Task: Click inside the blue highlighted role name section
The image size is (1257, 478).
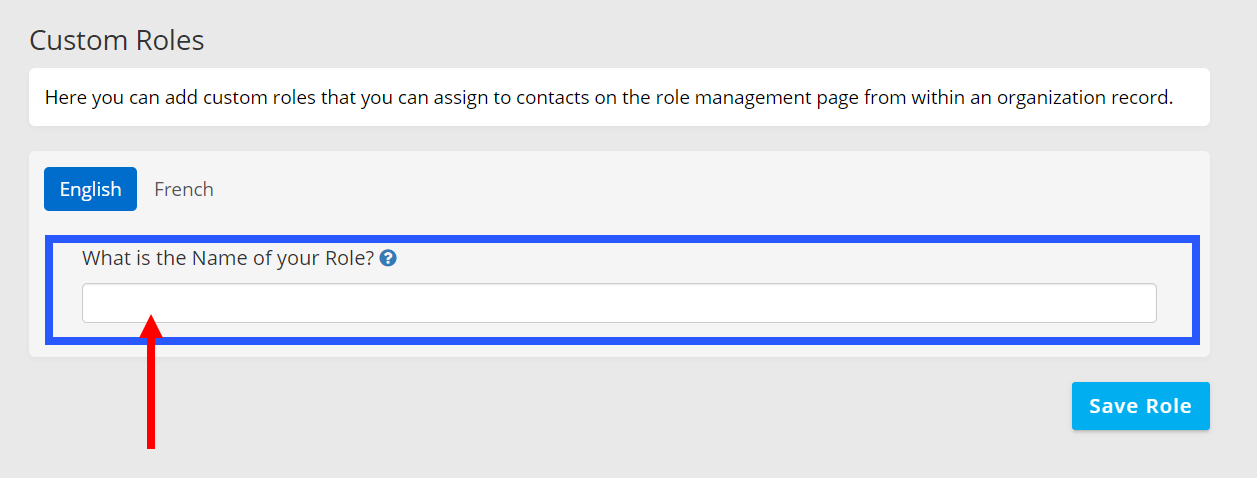Action: tap(622, 290)
